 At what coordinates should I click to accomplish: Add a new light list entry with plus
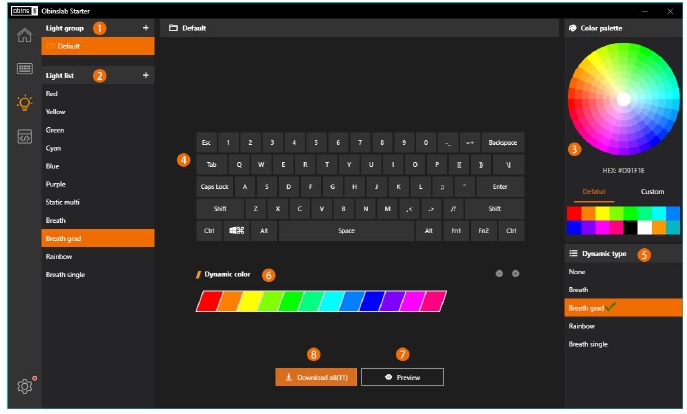(x=146, y=75)
